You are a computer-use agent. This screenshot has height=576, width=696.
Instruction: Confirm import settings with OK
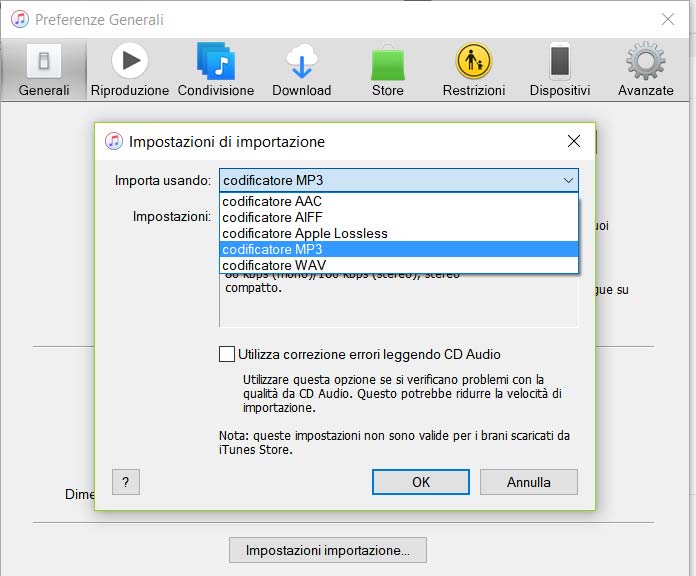(421, 482)
